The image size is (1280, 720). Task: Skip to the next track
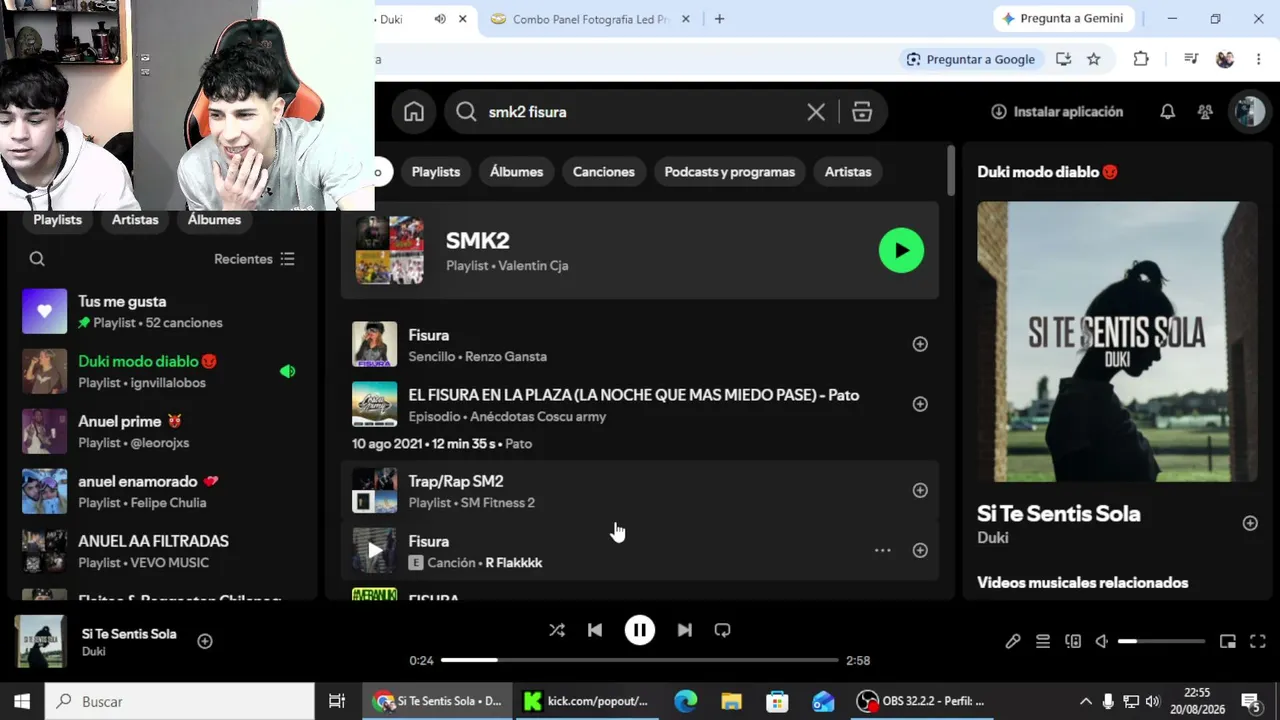pyautogui.click(x=685, y=630)
